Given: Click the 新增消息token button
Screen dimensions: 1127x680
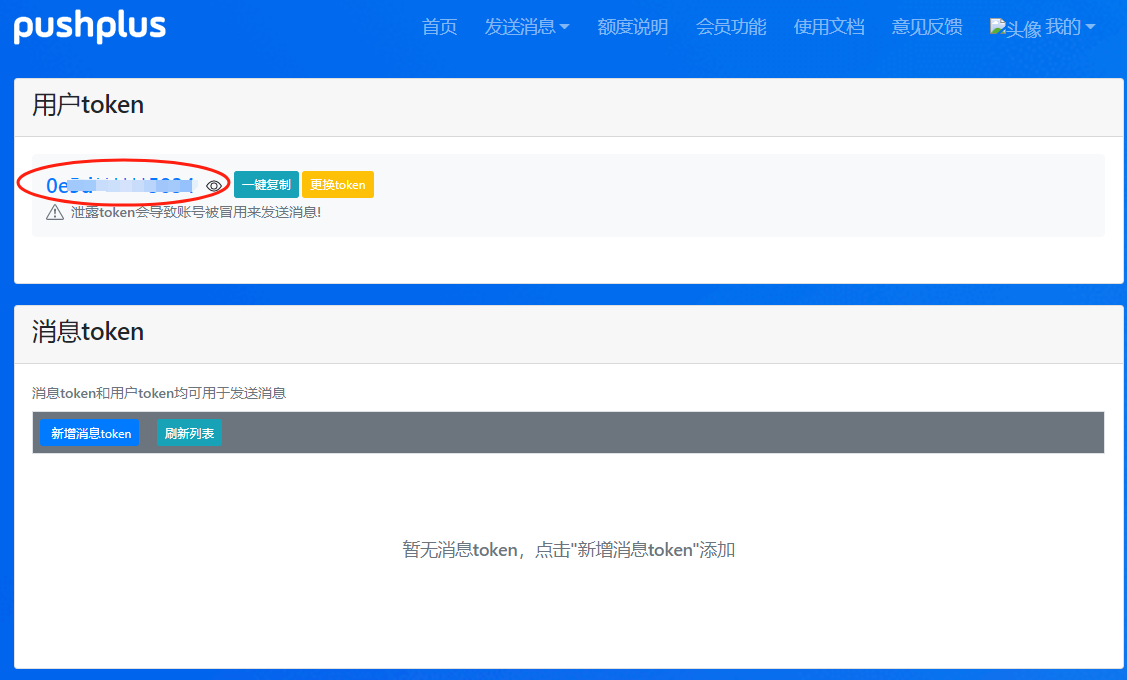Looking at the screenshot, I should [x=90, y=433].
